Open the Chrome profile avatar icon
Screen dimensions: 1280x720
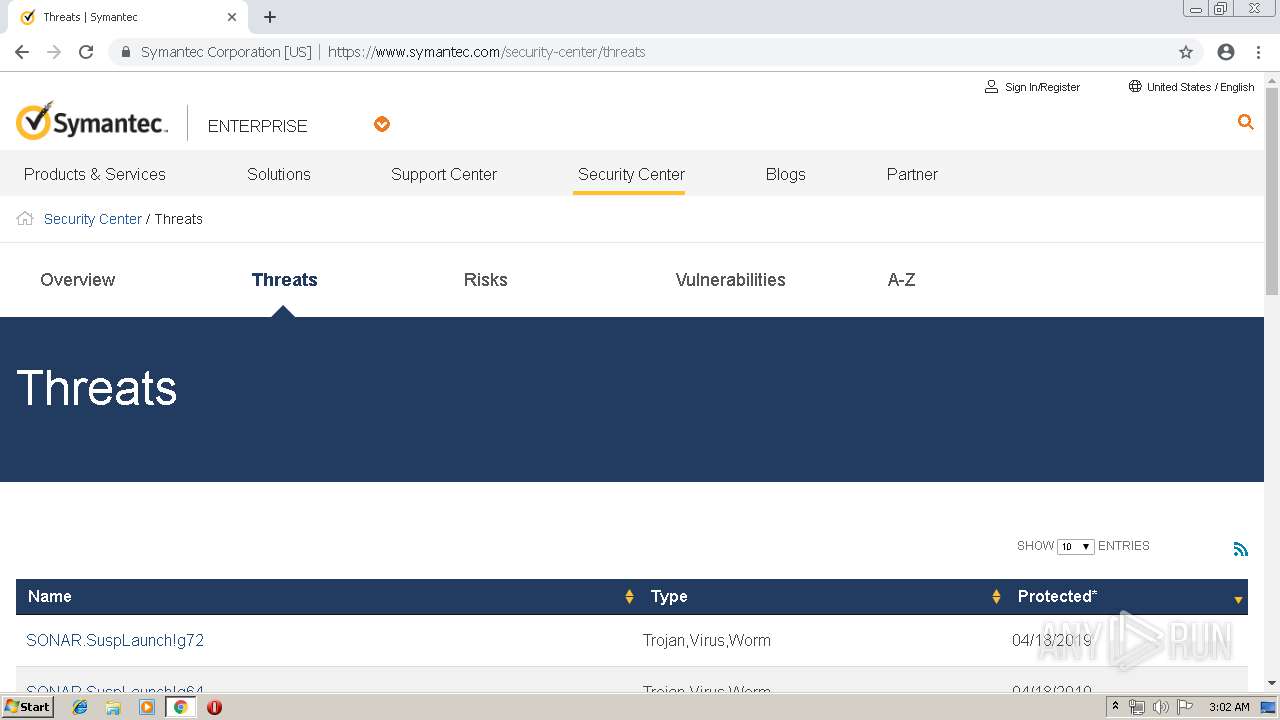(1226, 52)
